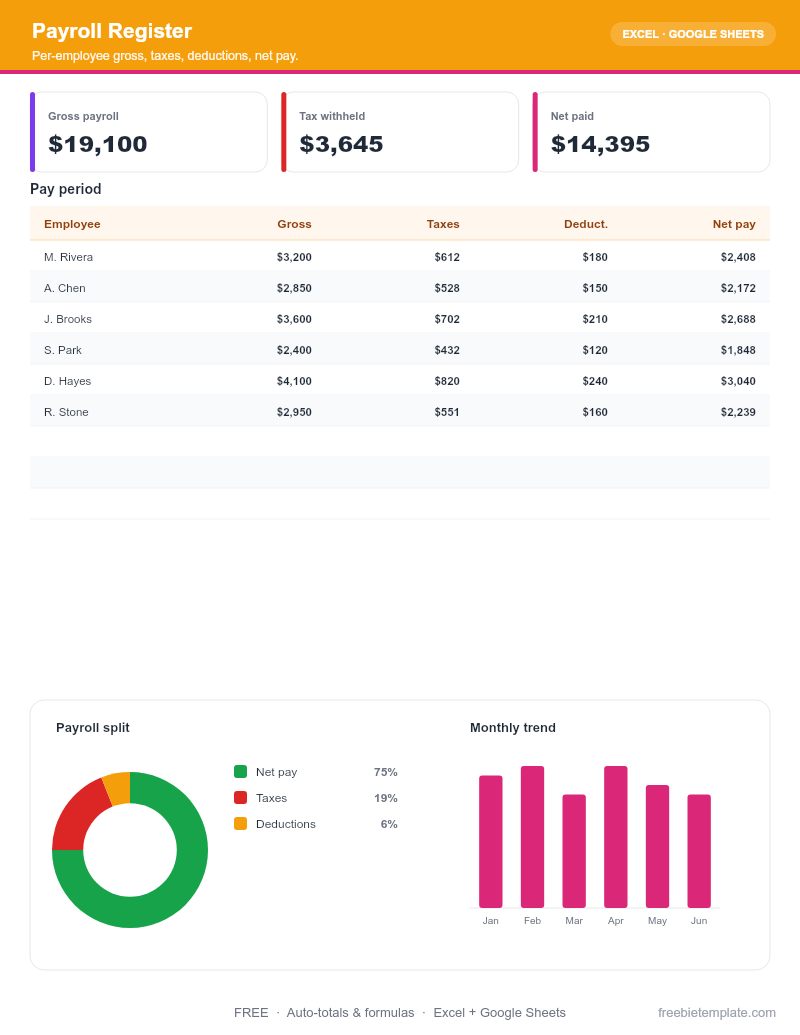Click the $2,688 net pay cell

pos(738,319)
